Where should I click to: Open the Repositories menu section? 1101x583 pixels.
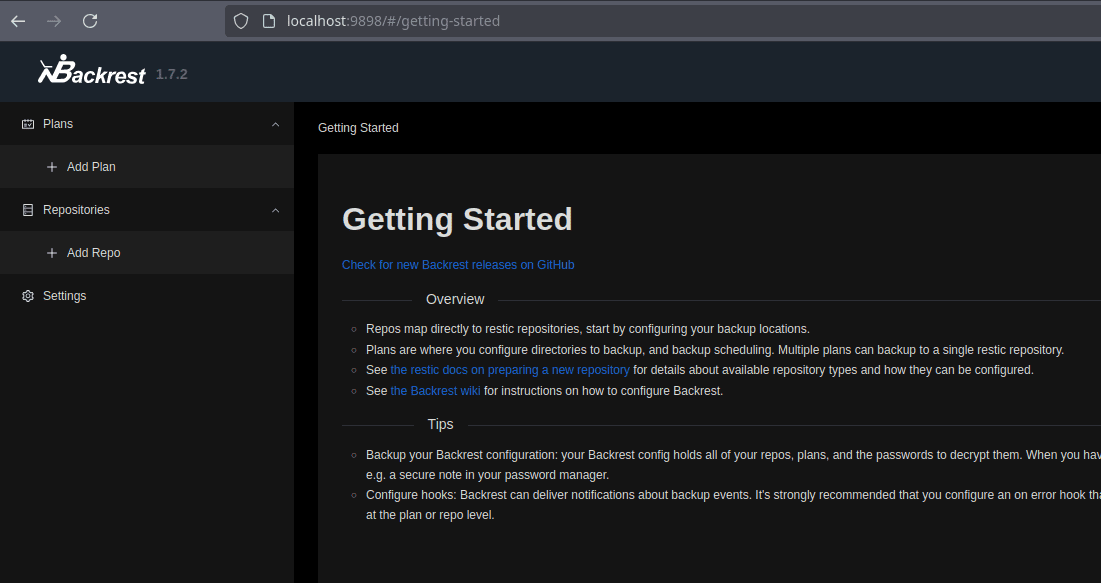(76, 210)
